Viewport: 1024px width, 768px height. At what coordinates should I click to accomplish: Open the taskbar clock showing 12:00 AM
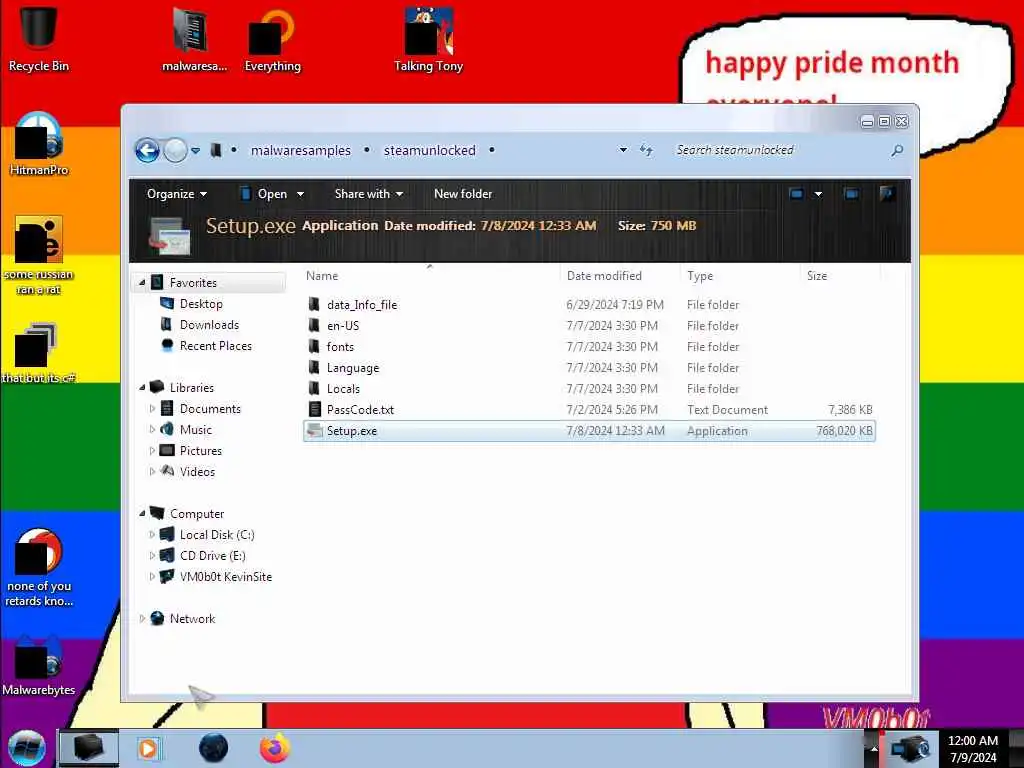[x=973, y=749]
